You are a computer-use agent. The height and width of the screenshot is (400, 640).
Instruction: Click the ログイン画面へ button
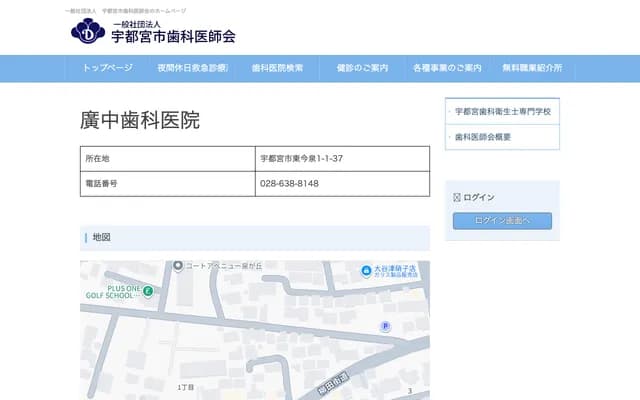point(502,221)
